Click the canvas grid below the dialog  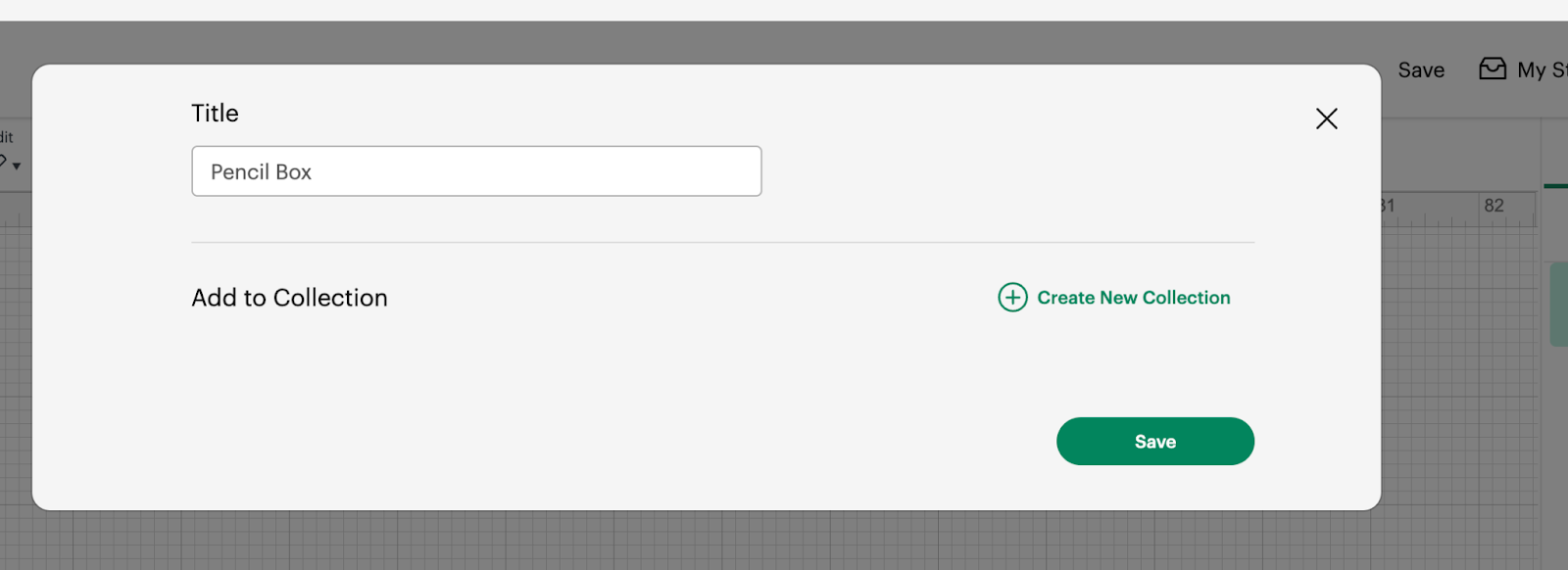click(706, 541)
